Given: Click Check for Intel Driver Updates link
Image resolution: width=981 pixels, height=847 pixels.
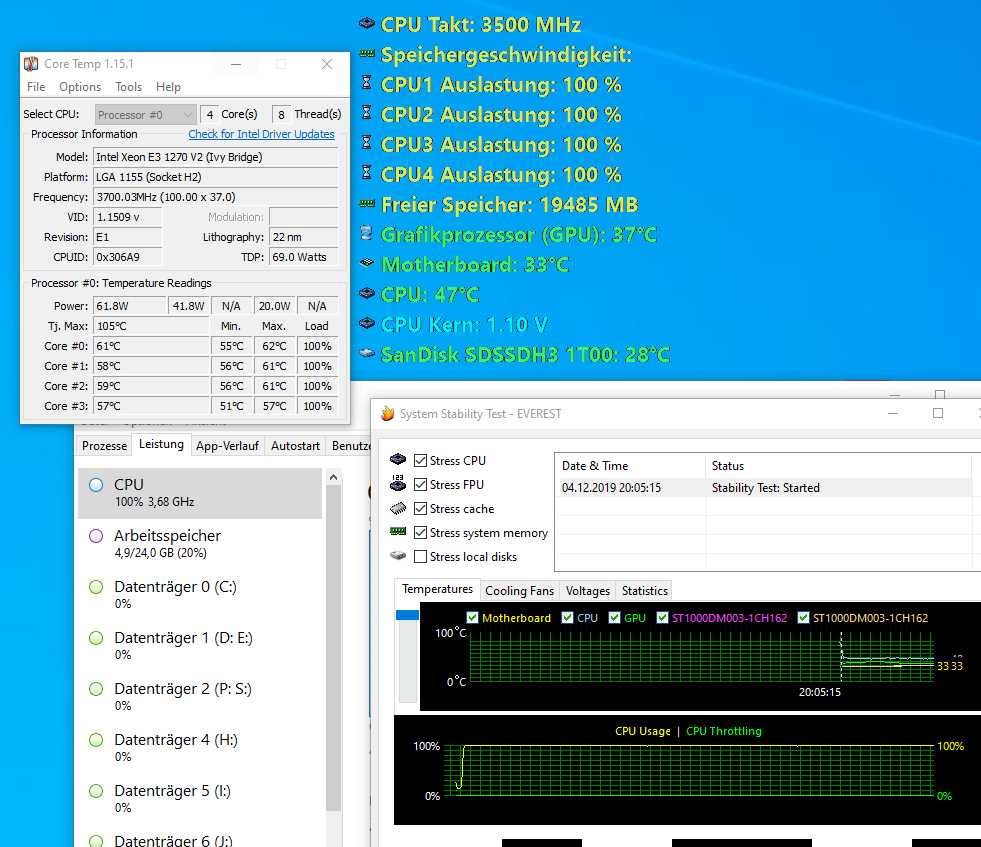Looking at the screenshot, I should point(262,134).
